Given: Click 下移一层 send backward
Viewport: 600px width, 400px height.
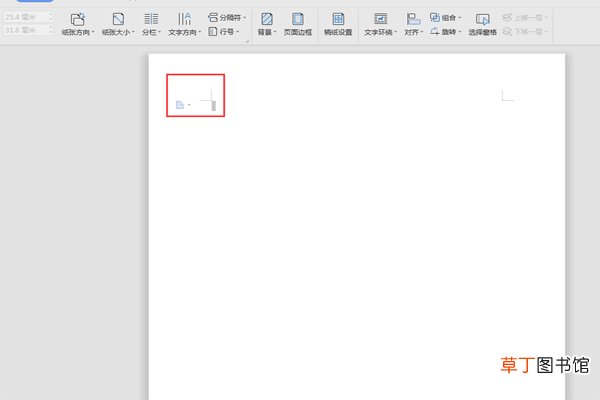Looking at the screenshot, I should click(525, 32).
